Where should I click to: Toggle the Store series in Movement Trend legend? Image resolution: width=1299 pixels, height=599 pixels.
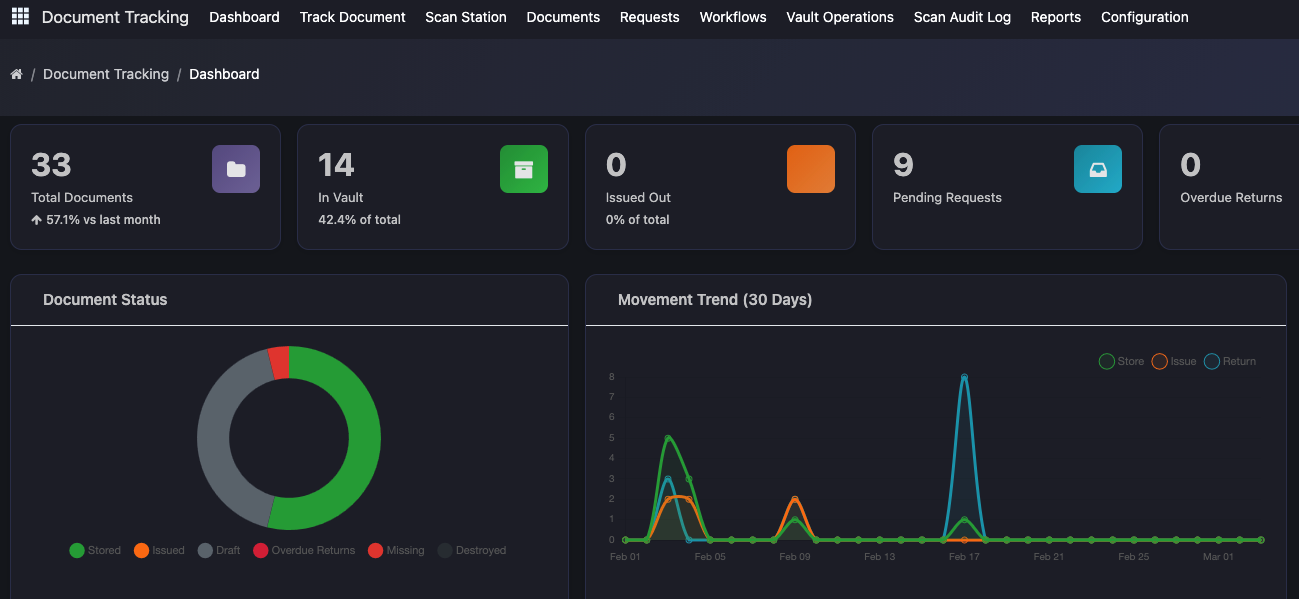1121,361
